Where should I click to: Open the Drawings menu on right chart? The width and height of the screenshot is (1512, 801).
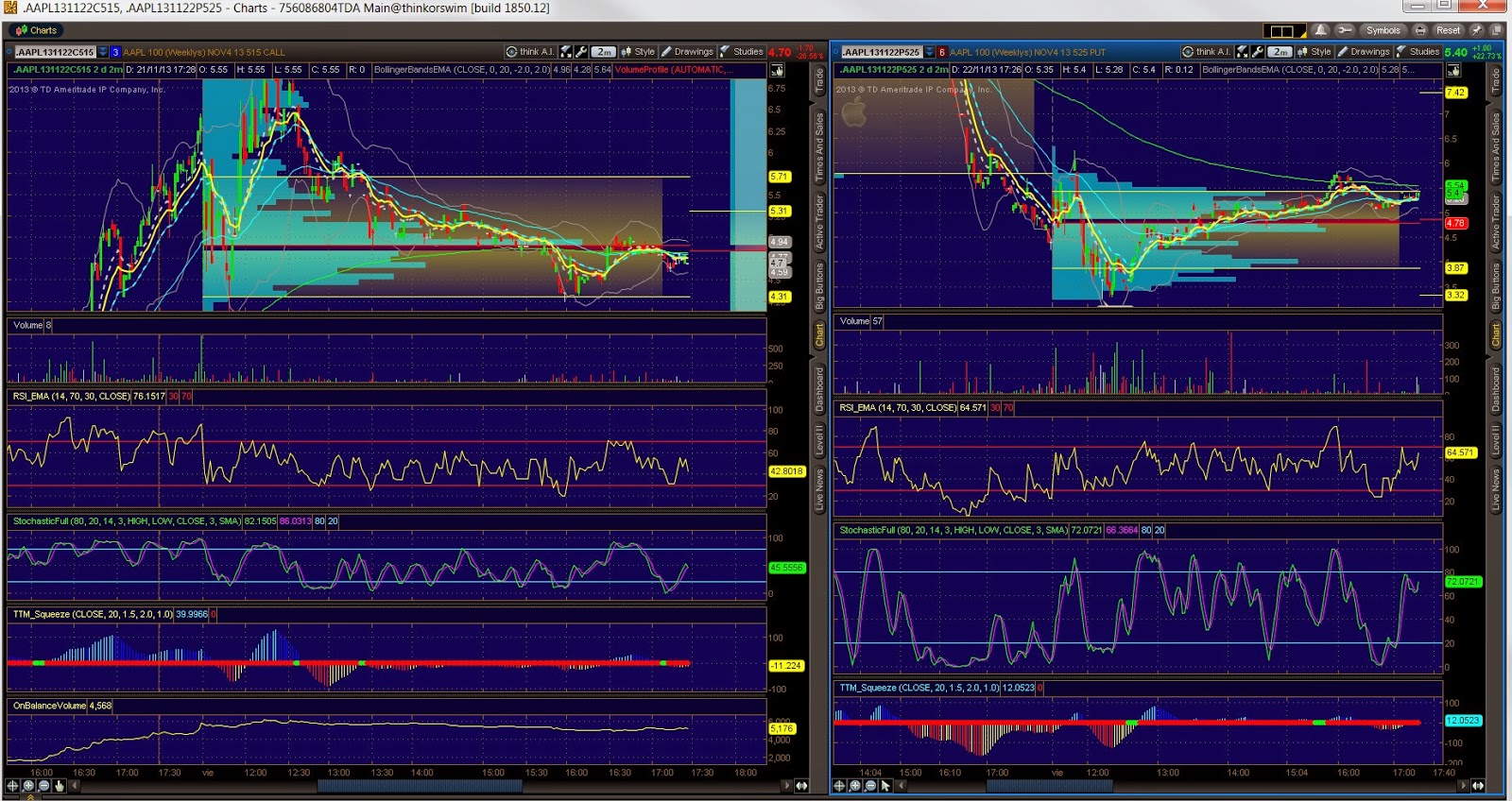[1364, 52]
